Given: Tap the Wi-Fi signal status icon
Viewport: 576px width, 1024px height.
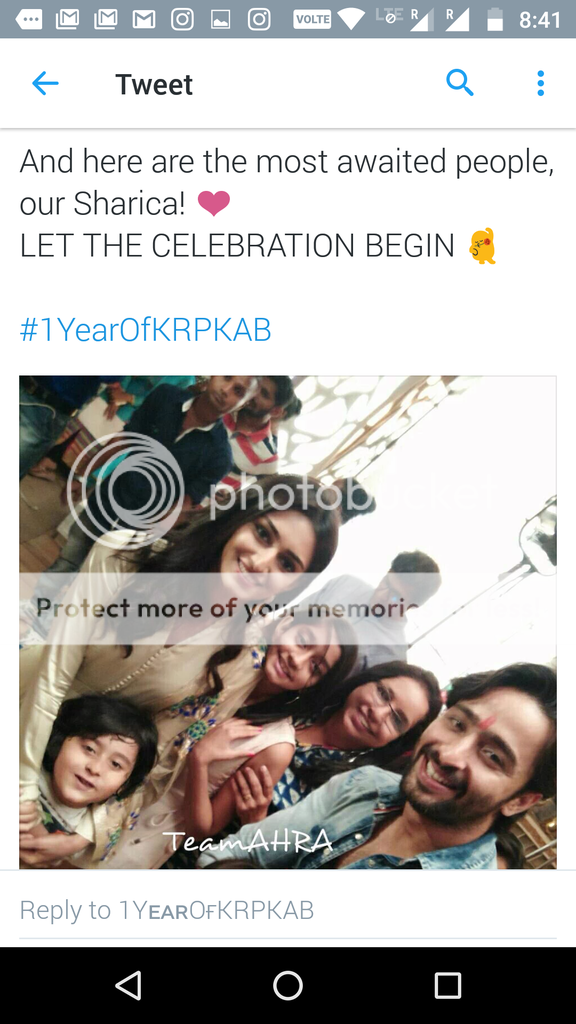Looking at the screenshot, I should (352, 20).
